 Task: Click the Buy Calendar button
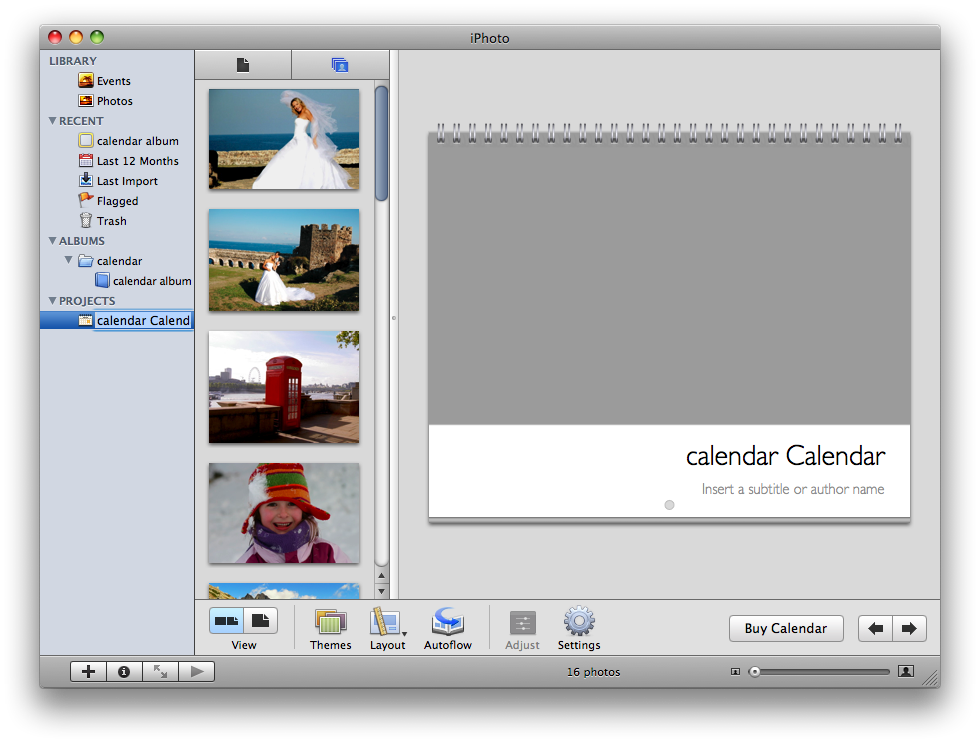(786, 629)
